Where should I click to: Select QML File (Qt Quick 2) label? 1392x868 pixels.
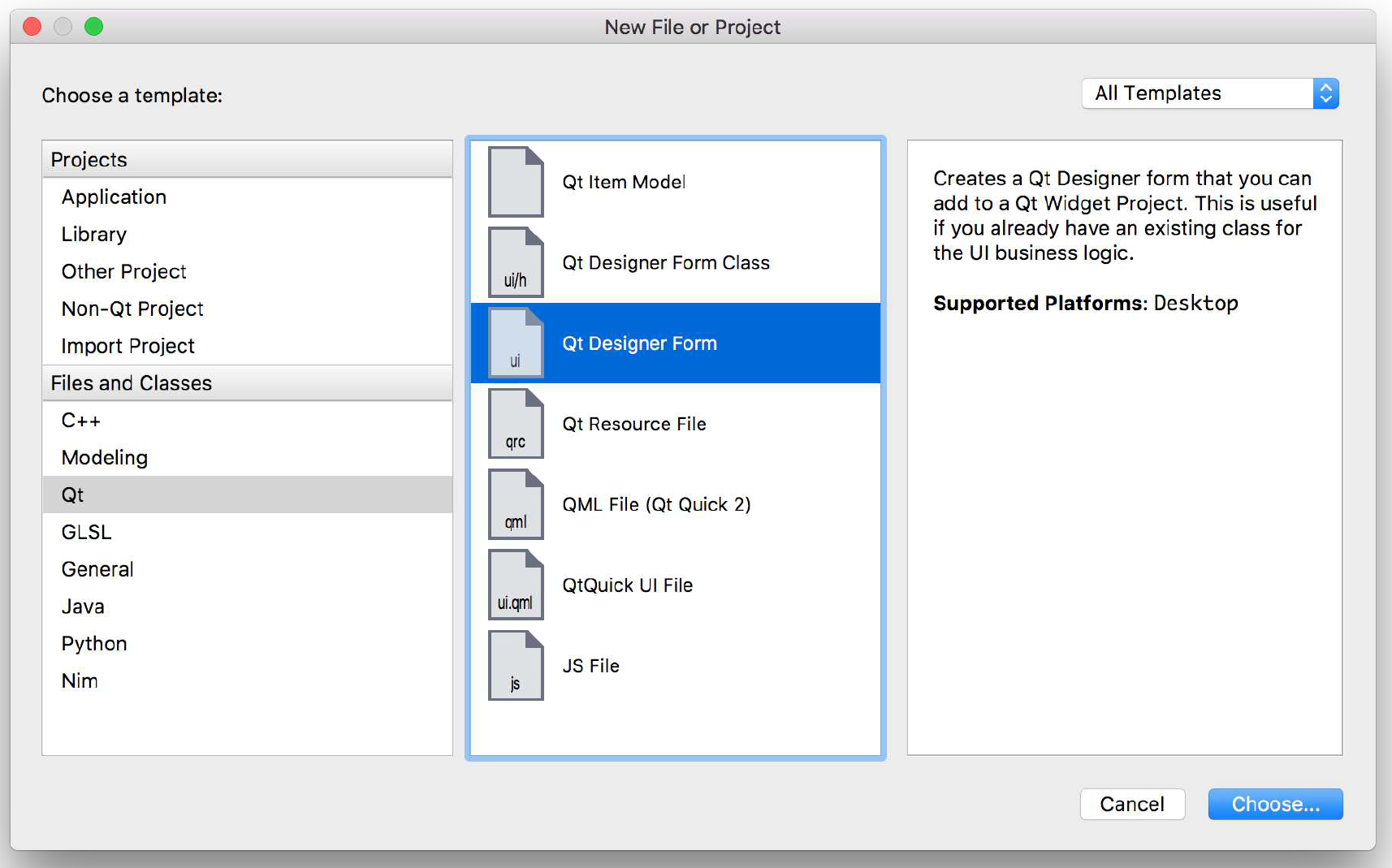point(656,504)
